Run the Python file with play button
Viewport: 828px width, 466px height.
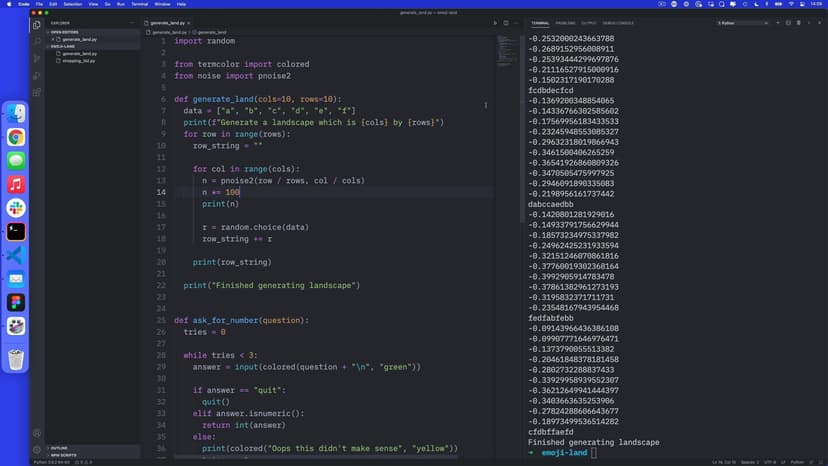point(494,22)
